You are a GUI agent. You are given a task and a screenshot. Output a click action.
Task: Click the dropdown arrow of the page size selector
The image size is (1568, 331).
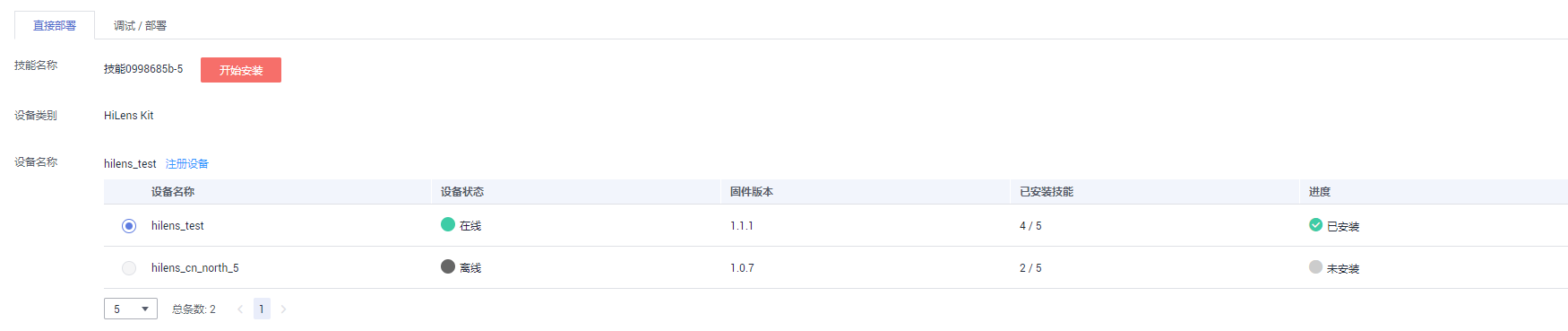(145, 309)
